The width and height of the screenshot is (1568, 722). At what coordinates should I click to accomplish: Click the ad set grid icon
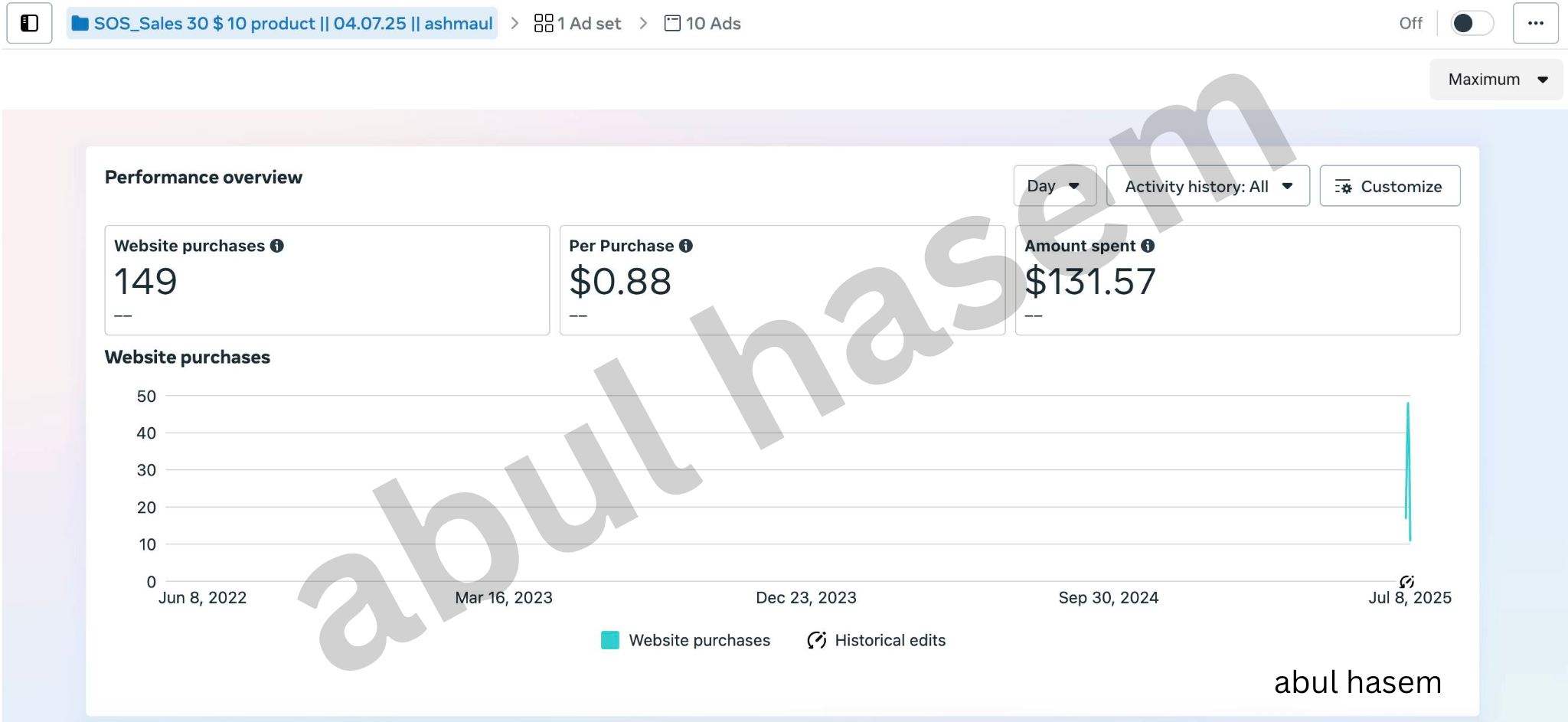(544, 24)
